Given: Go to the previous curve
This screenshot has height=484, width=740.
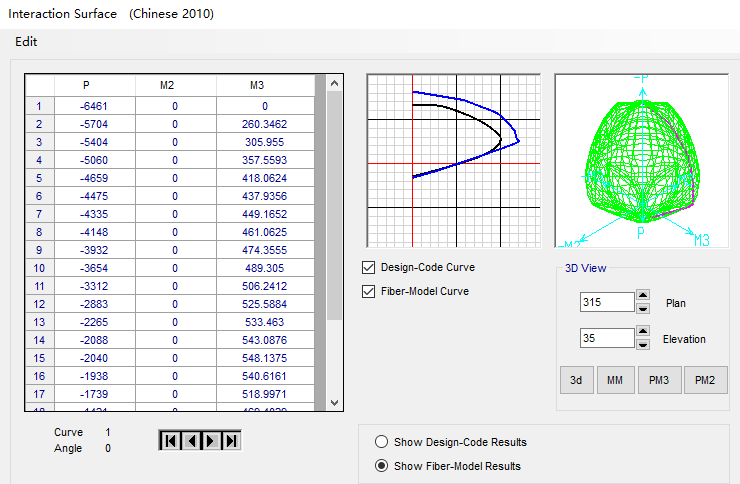Looking at the screenshot, I should point(190,440).
